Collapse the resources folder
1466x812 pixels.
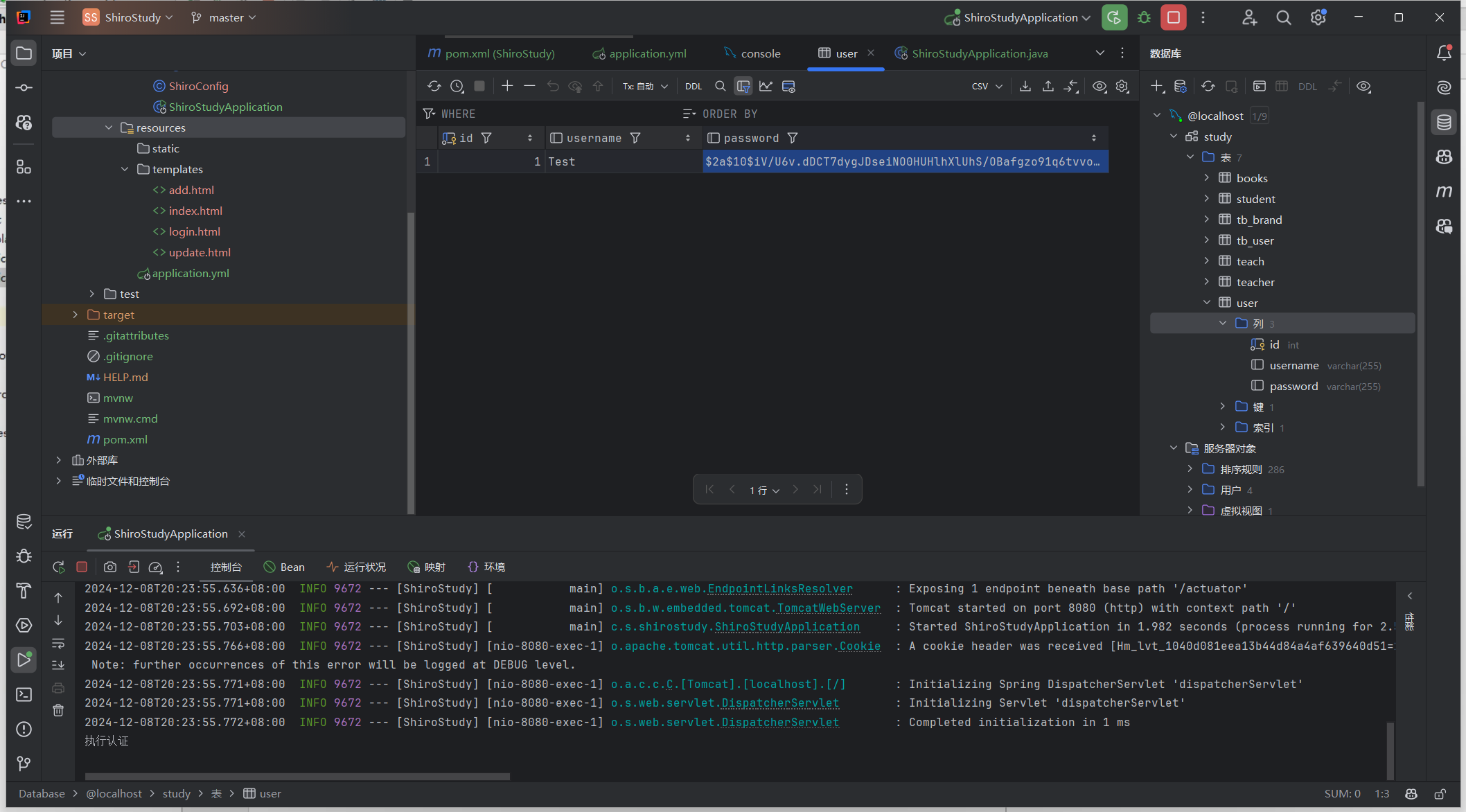pos(109,127)
